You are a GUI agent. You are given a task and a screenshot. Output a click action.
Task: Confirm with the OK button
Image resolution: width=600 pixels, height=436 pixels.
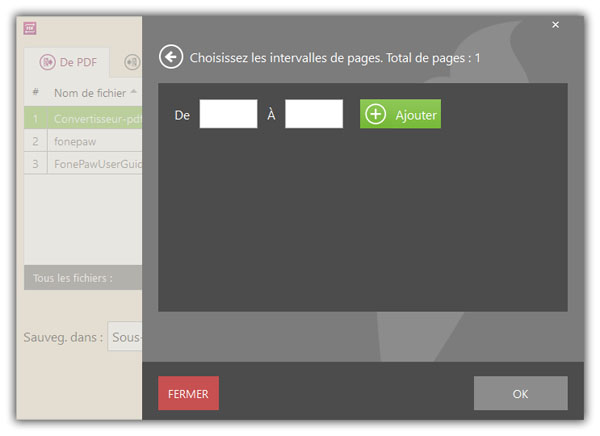520,393
